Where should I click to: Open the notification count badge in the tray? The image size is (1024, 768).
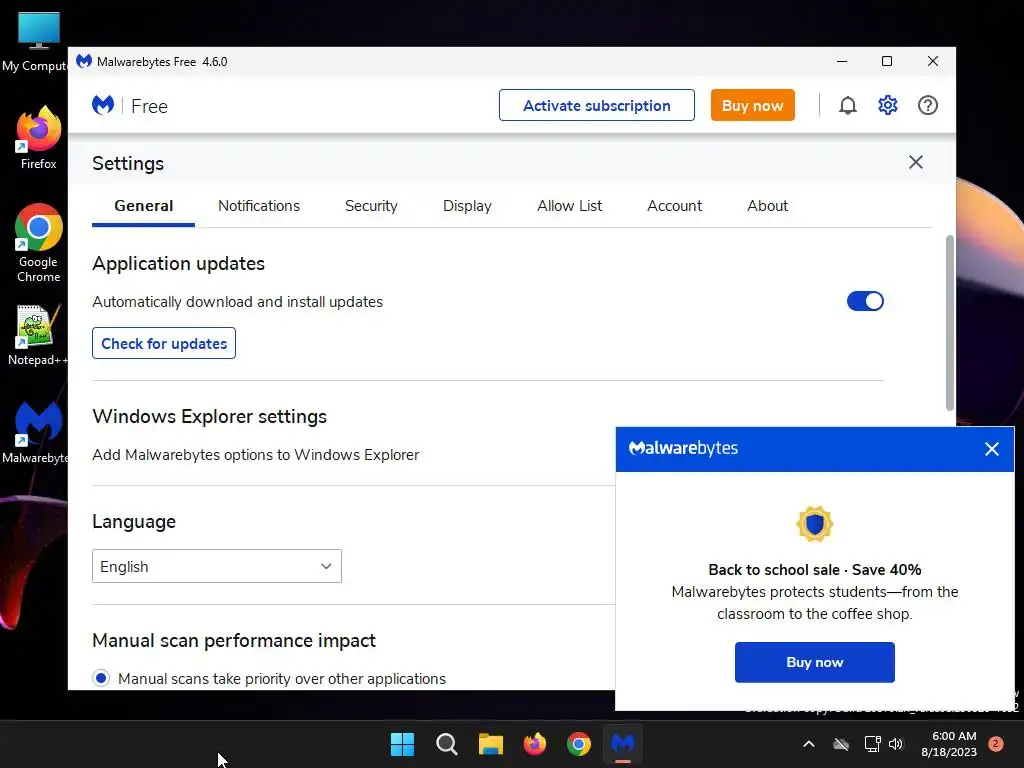coord(996,744)
